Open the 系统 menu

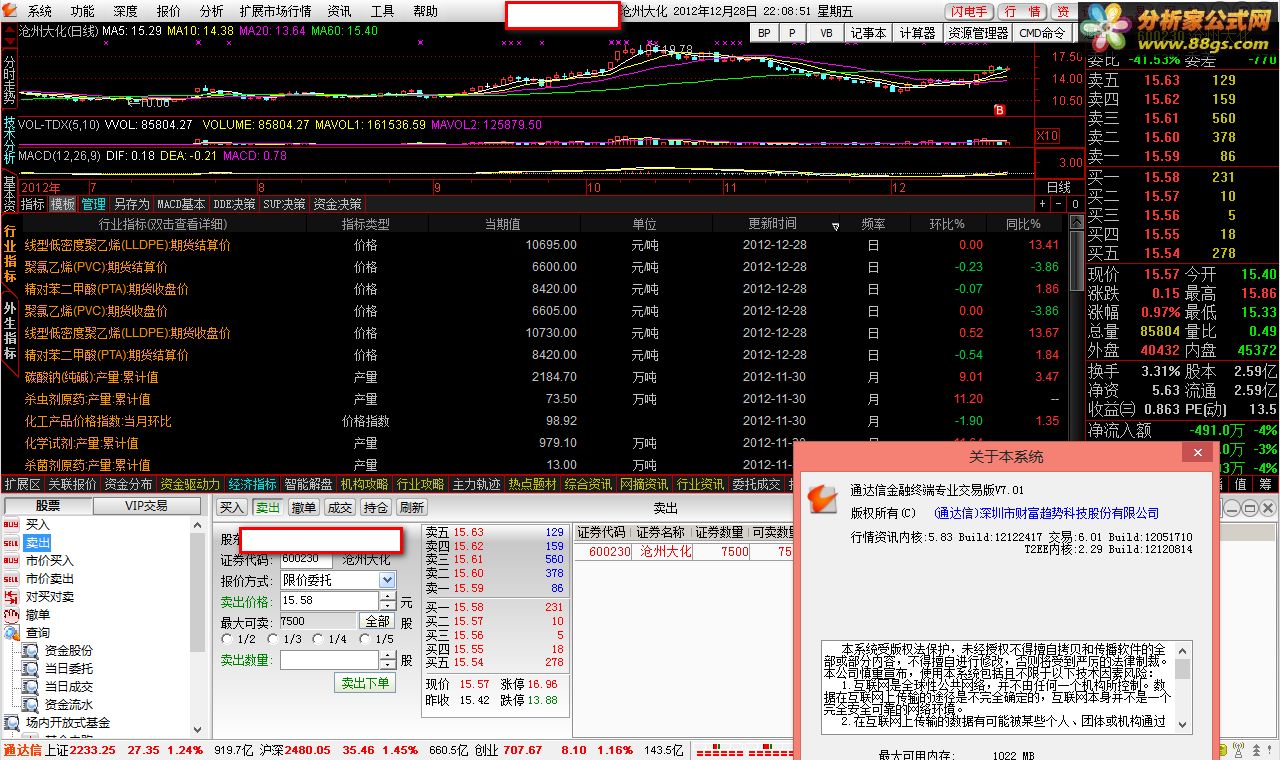click(40, 11)
